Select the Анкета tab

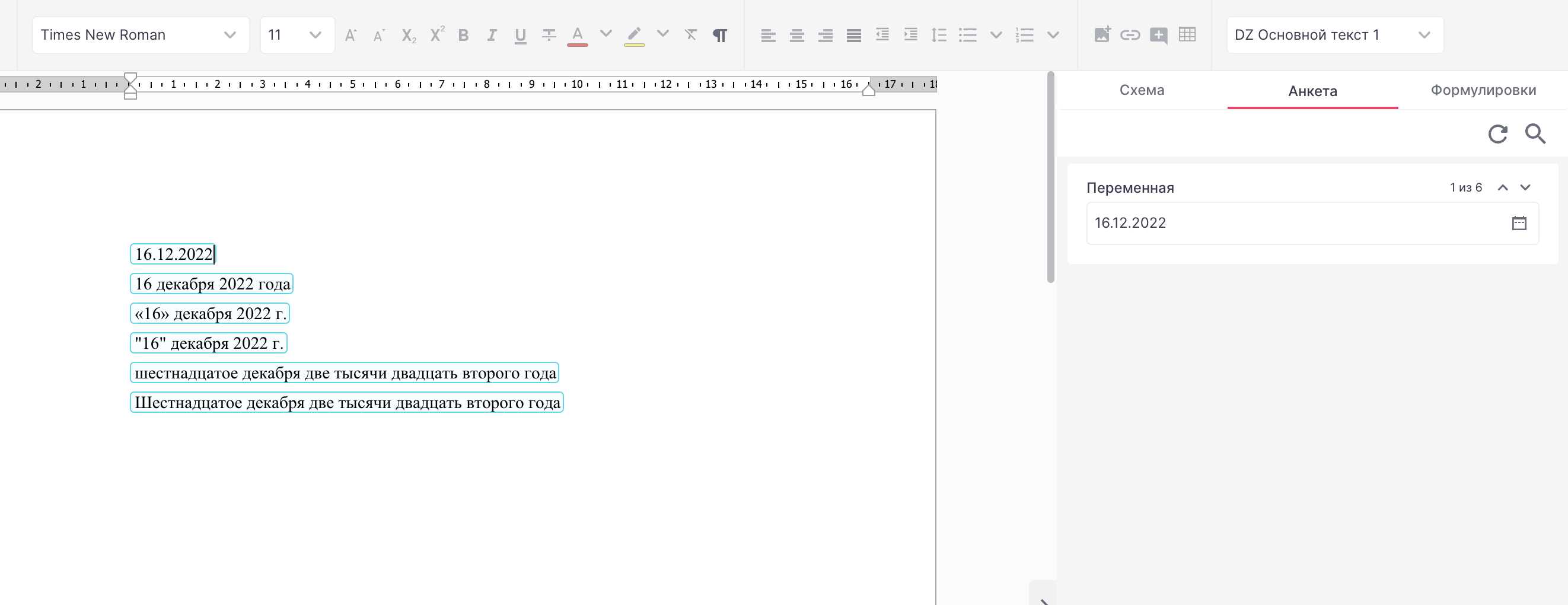click(1312, 91)
